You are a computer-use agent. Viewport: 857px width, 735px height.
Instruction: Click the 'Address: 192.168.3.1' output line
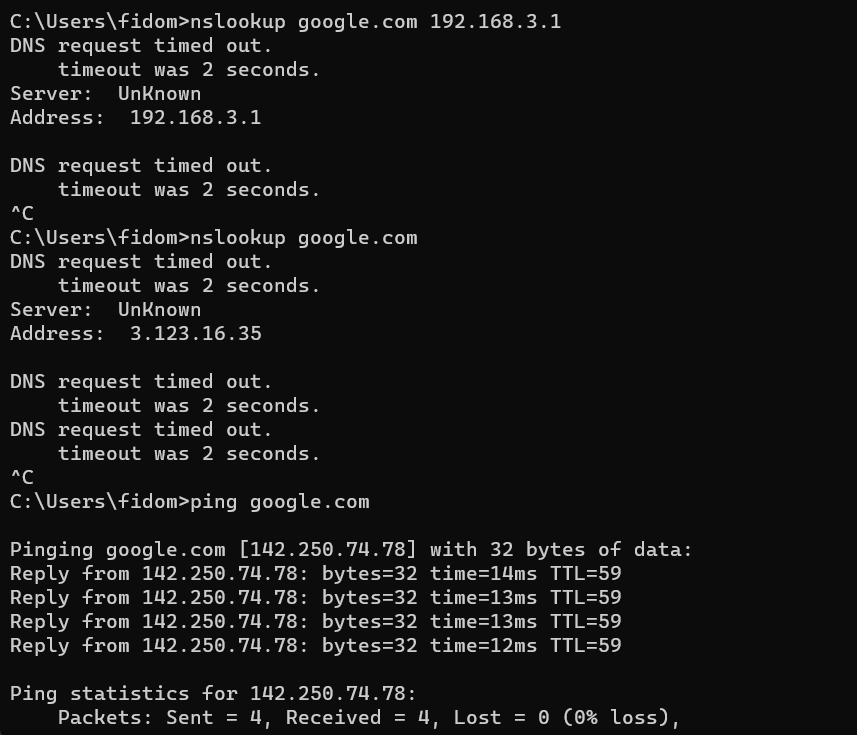pos(135,117)
